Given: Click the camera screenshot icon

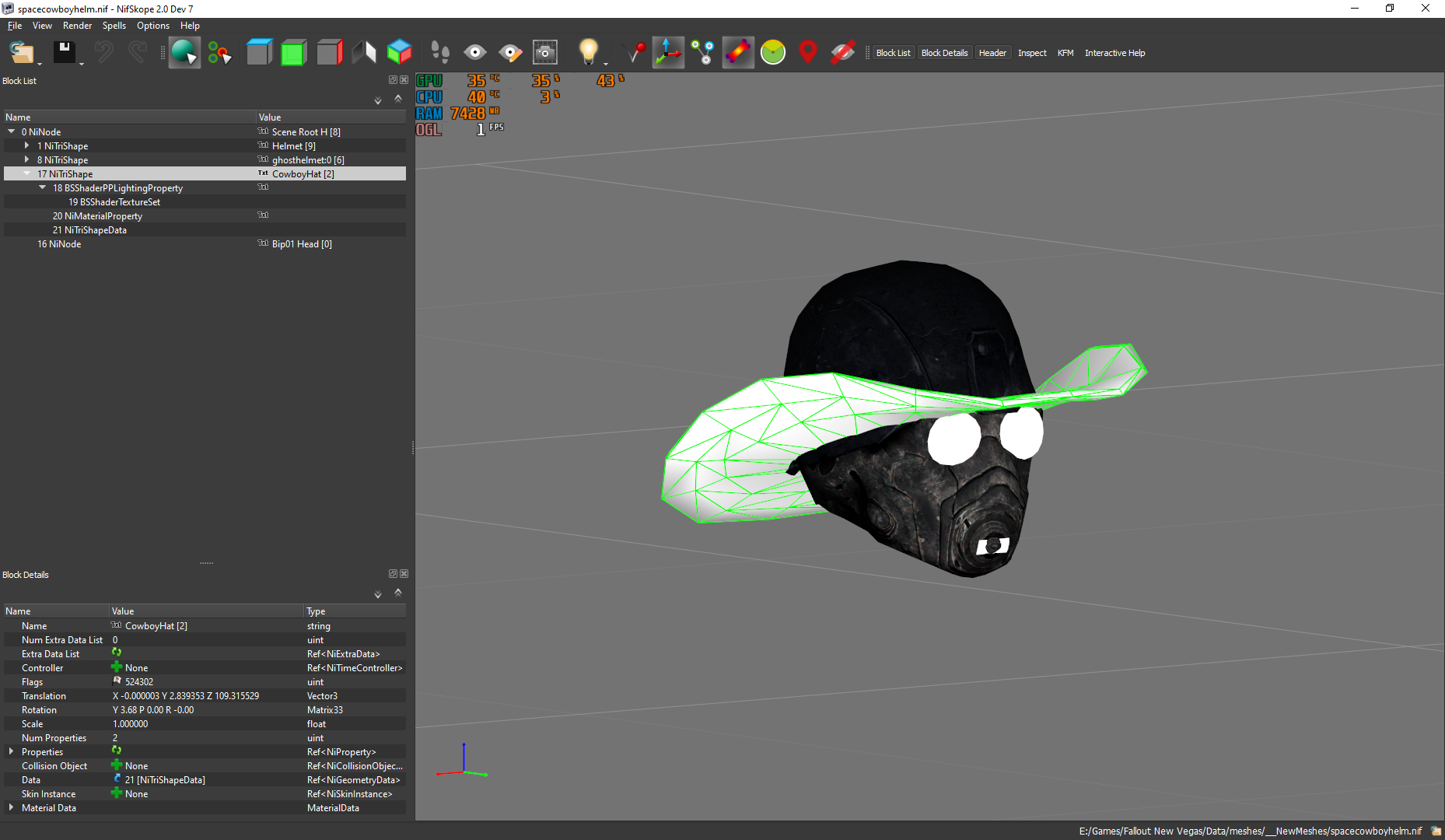Looking at the screenshot, I should coord(545,53).
